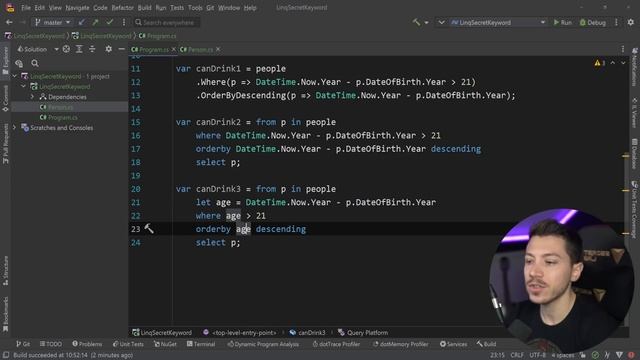Close the Program.cs tab
This screenshot has height=360, width=640.
click(173, 49)
